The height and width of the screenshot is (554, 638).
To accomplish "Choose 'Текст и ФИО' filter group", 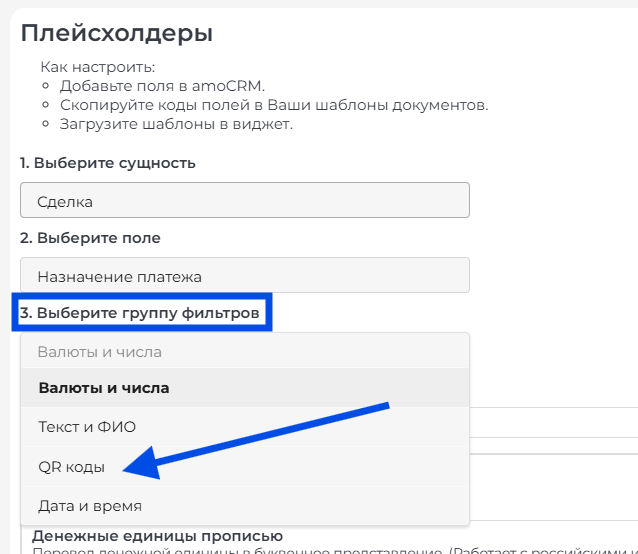I will click(x=245, y=427).
